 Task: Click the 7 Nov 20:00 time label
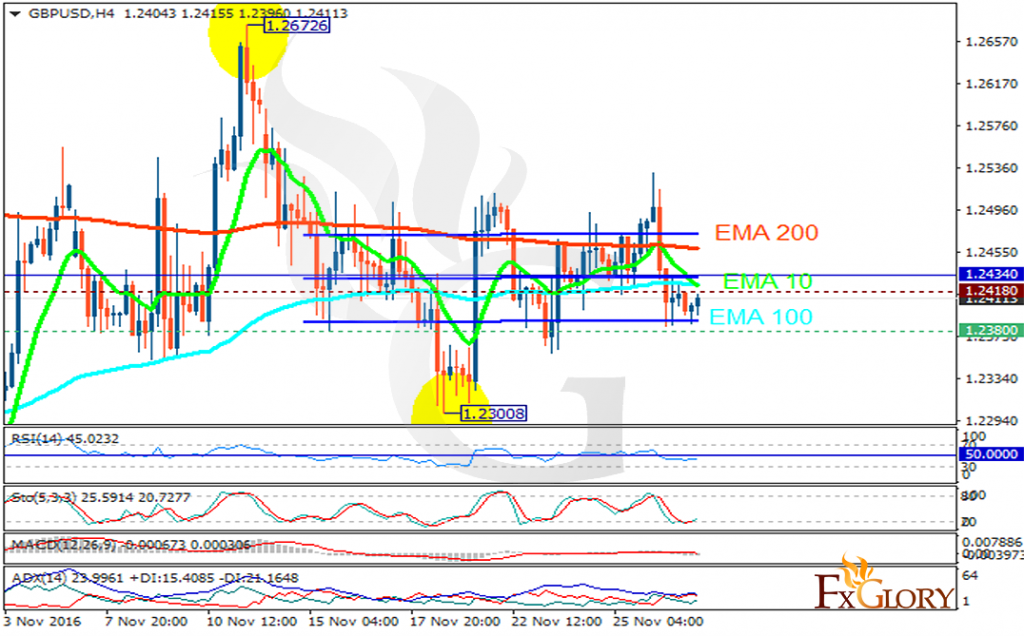[146, 621]
